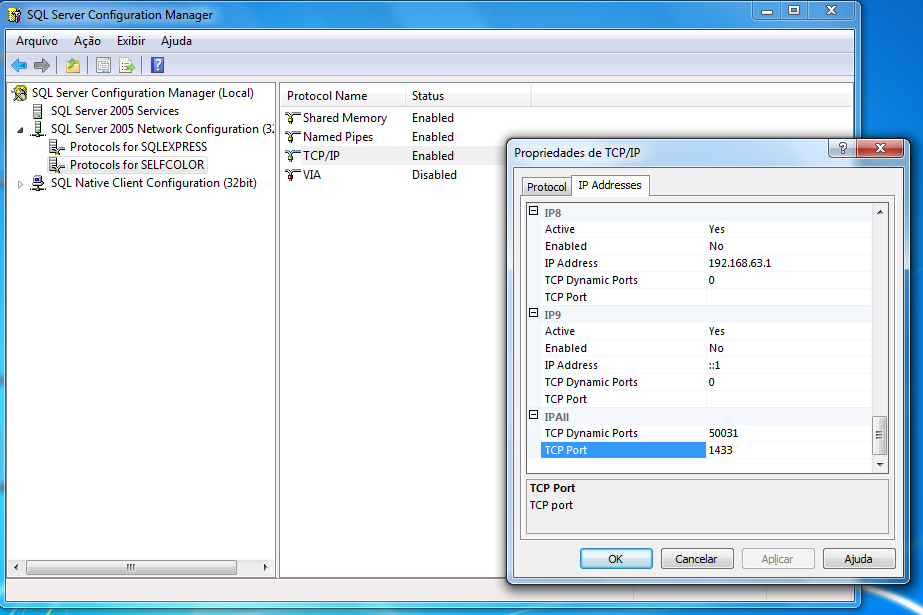This screenshot has width=923, height=615.
Task: Click the property grid scrollbar thumb
Action: 879,435
